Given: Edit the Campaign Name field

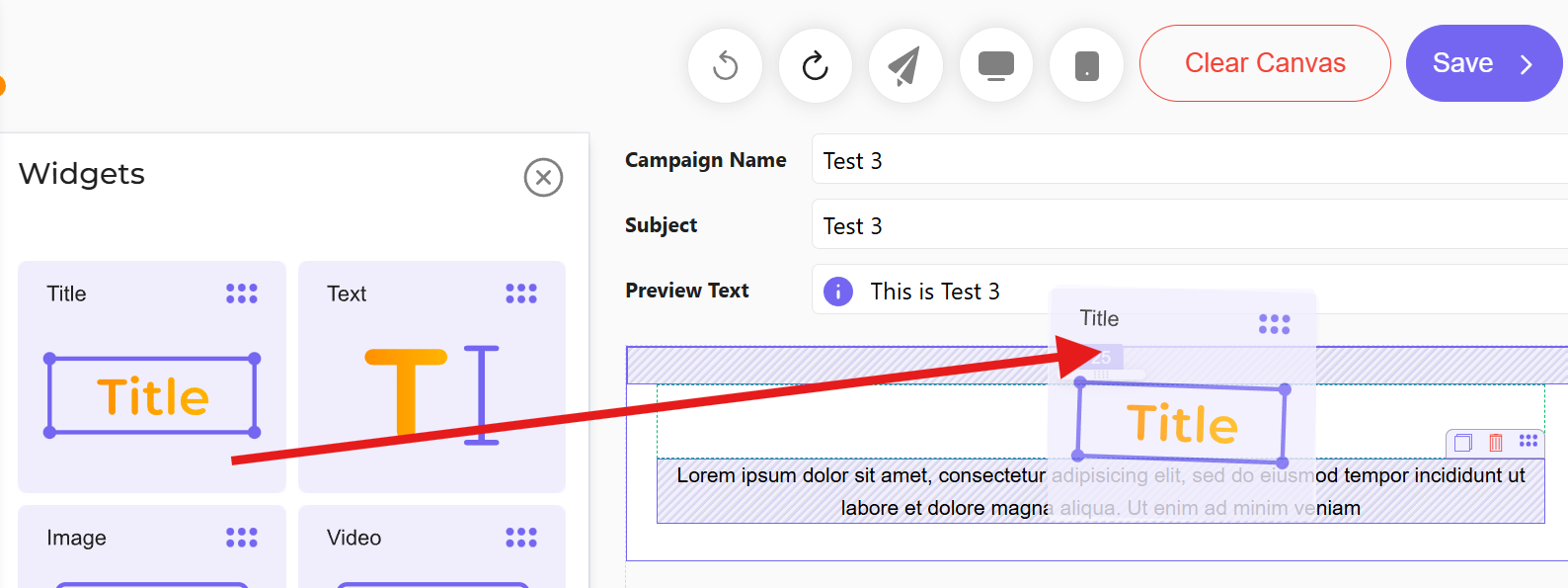Looking at the screenshot, I should [1190, 159].
